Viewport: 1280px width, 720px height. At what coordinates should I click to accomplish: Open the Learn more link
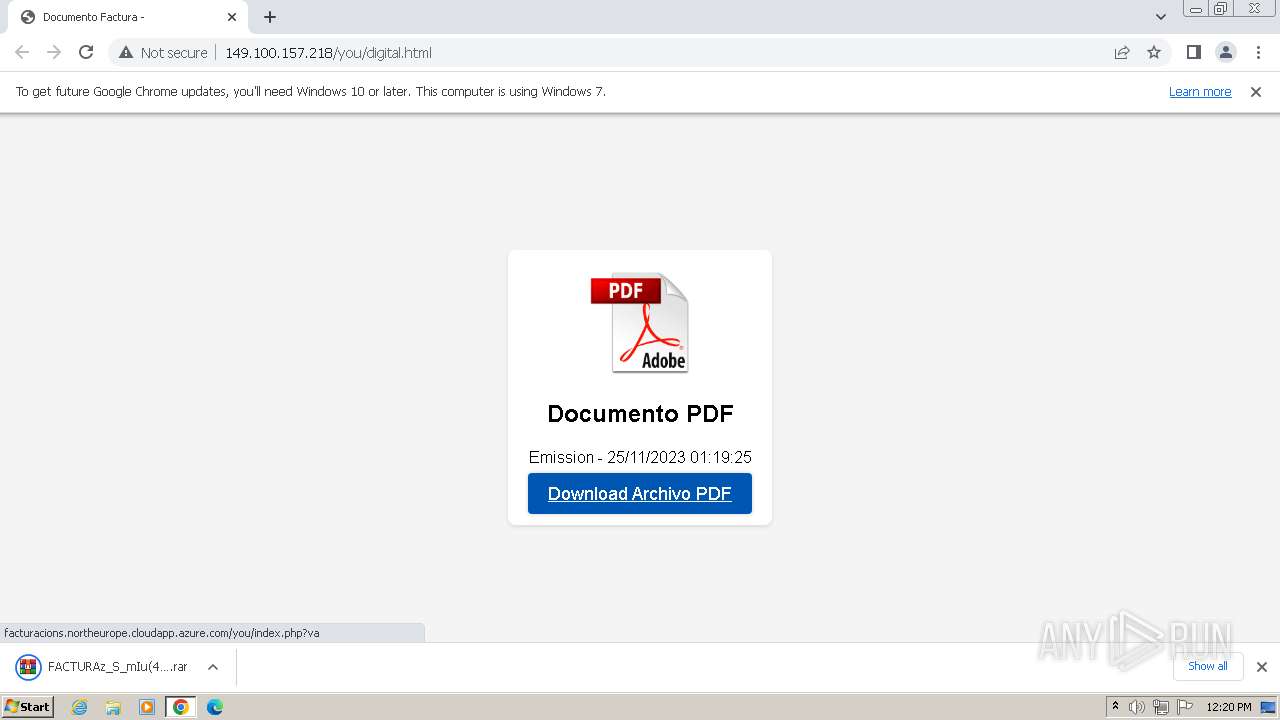[1200, 92]
